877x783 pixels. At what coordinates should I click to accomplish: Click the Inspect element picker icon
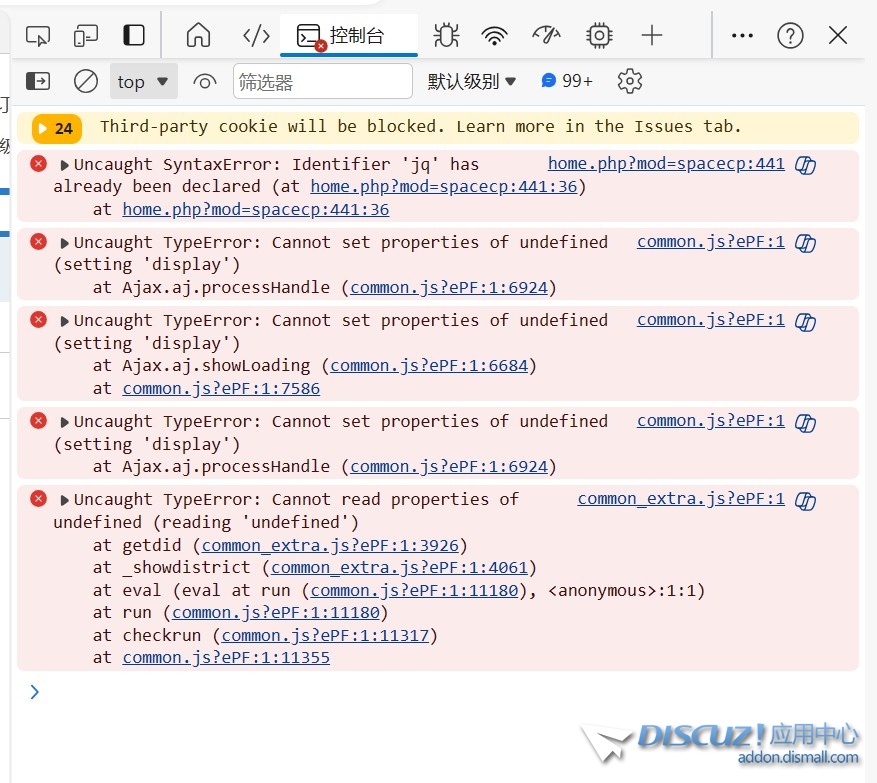(x=38, y=36)
